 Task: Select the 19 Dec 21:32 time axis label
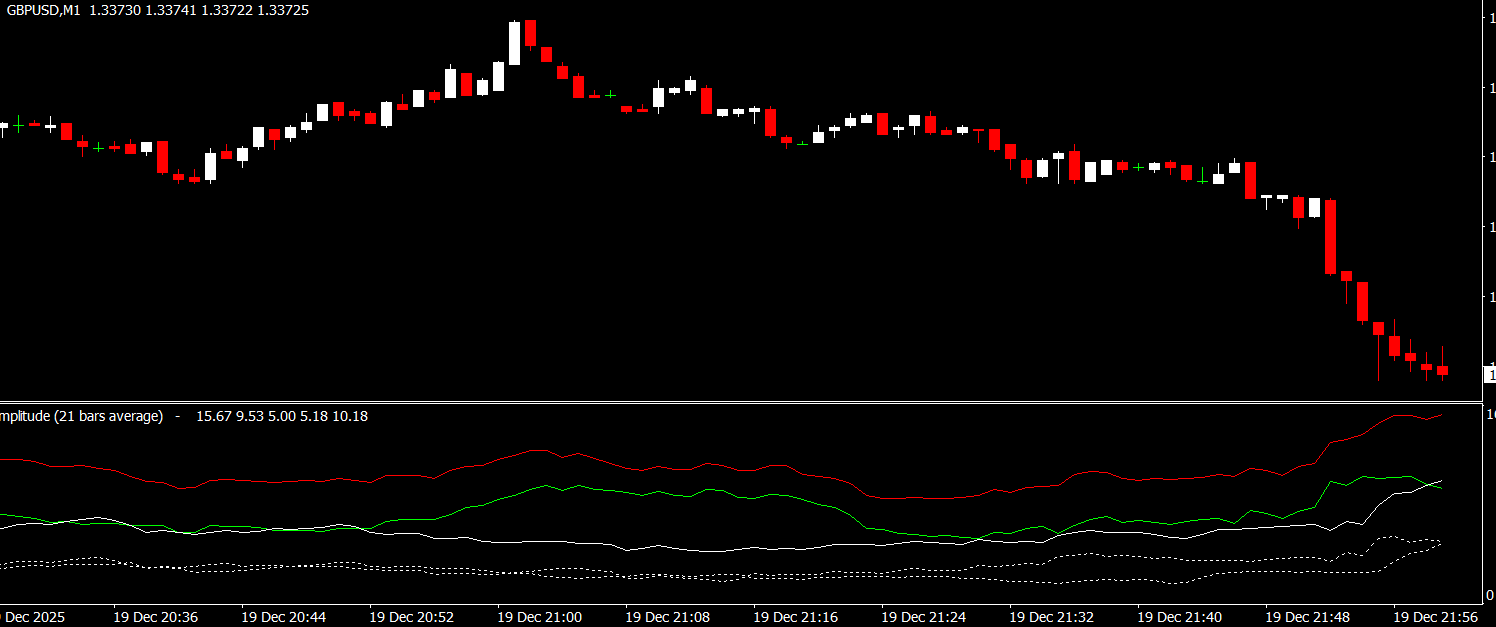(1051, 617)
